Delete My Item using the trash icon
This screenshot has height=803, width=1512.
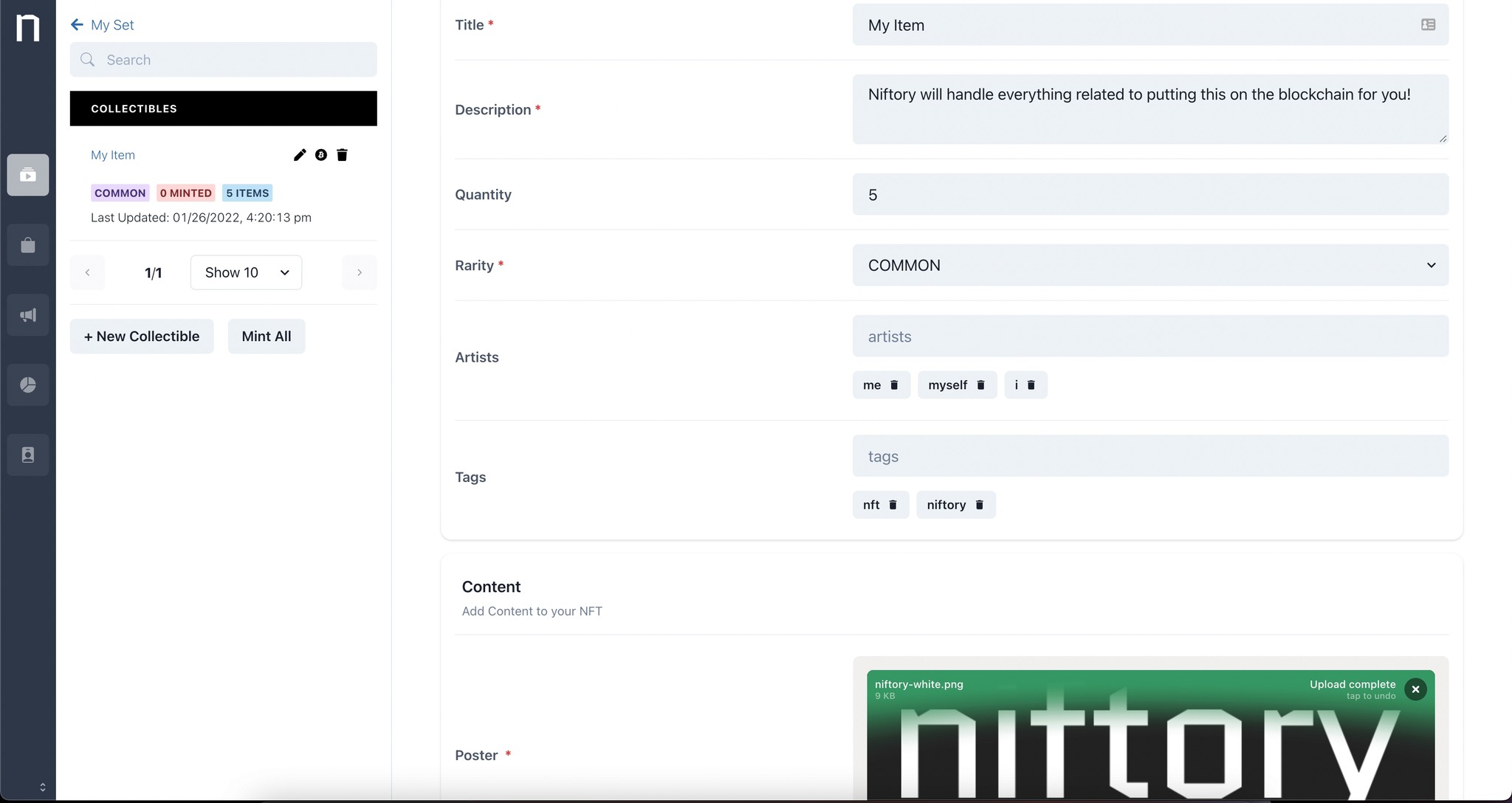342,155
